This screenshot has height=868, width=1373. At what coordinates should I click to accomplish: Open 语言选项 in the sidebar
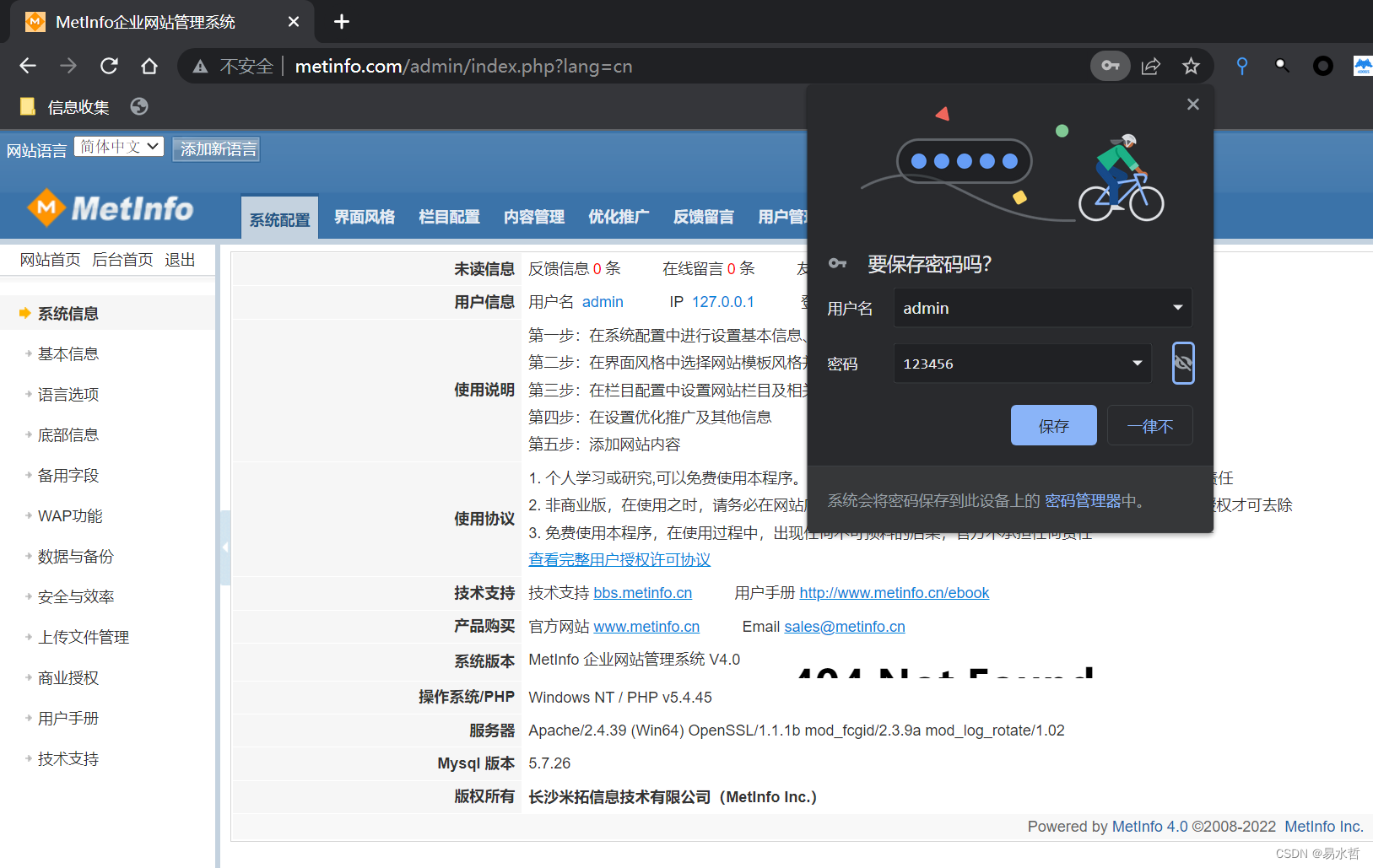pyautogui.click(x=68, y=395)
